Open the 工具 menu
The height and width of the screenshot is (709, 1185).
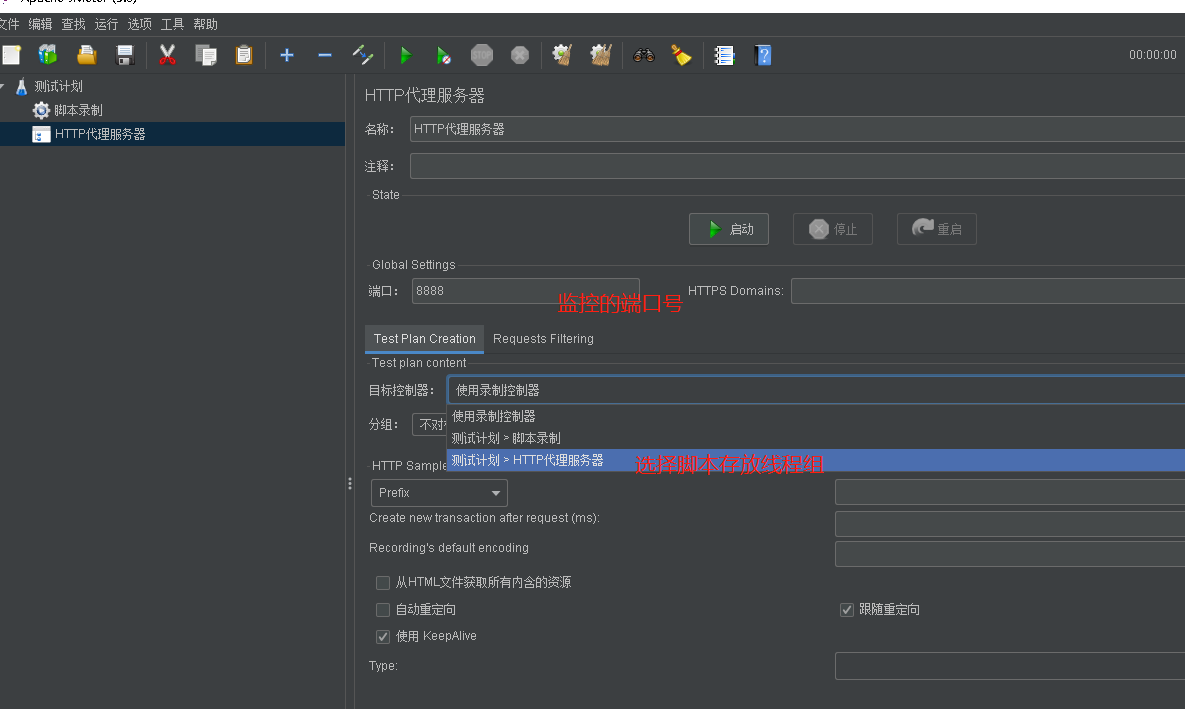click(x=172, y=24)
